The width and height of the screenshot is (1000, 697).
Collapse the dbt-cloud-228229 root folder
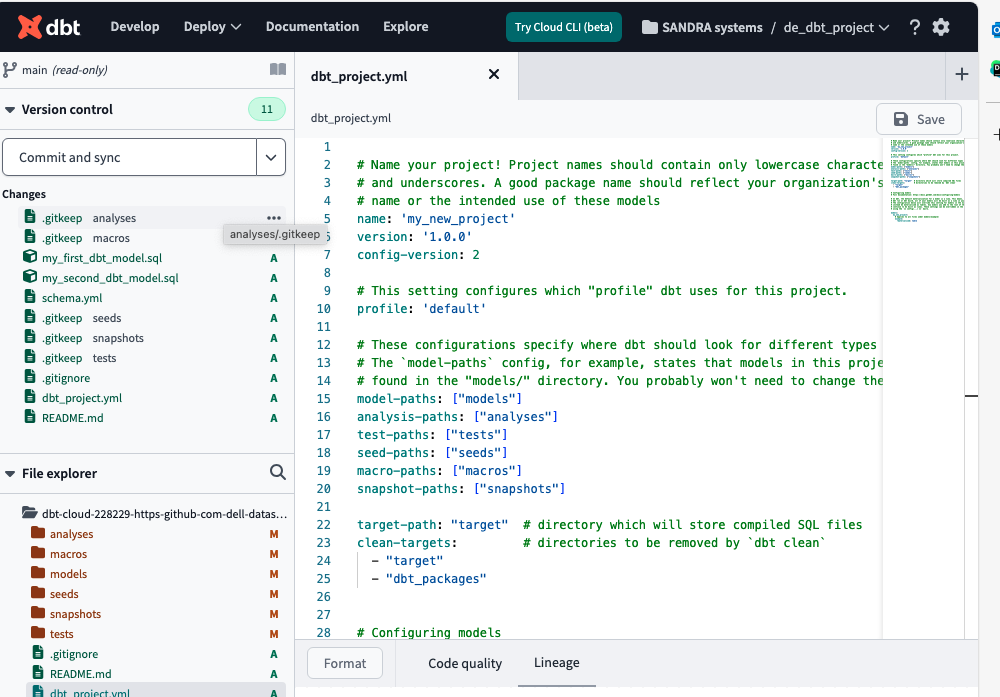pyautogui.click(x=165, y=514)
